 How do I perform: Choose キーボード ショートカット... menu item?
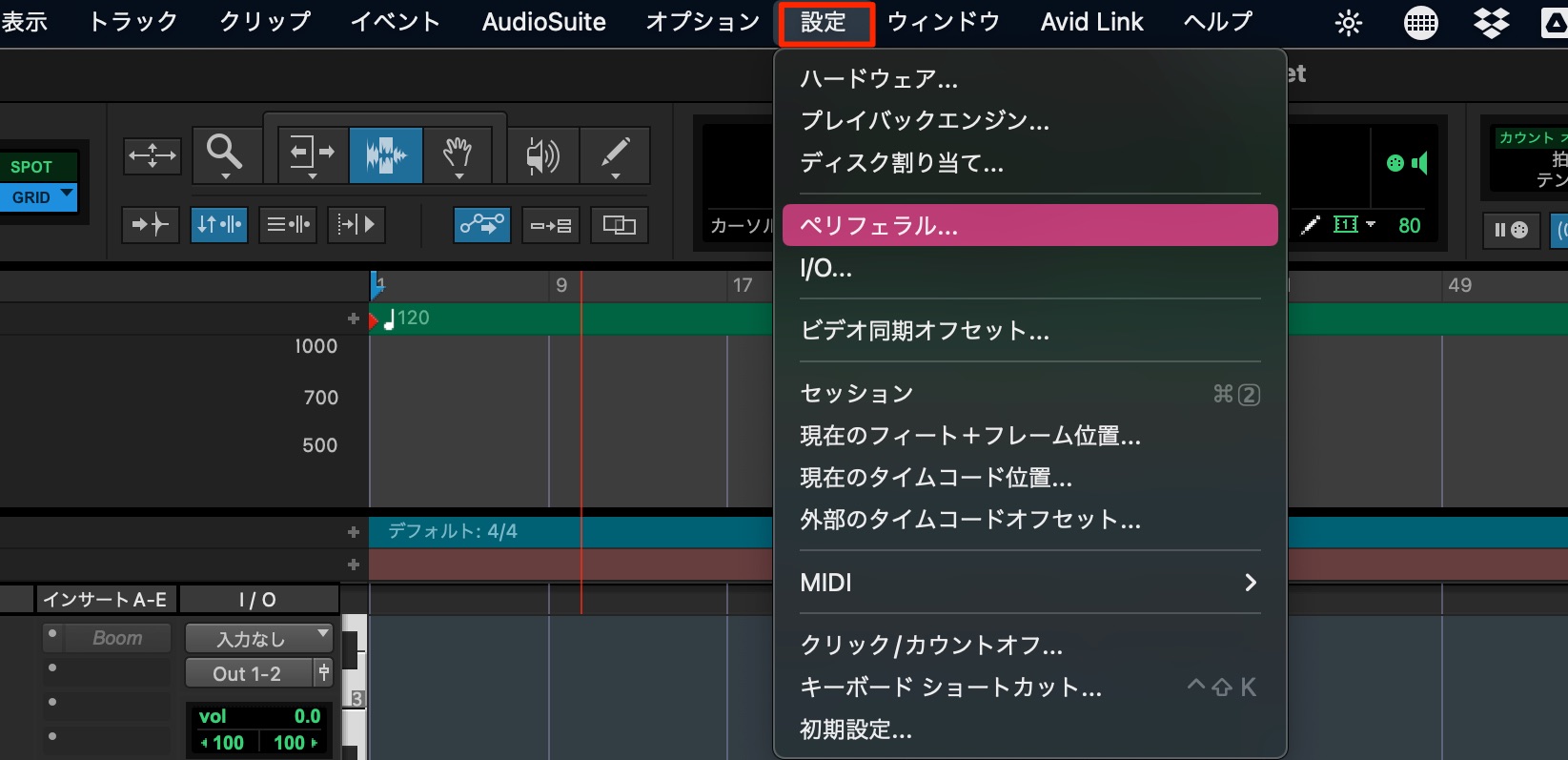[x=1029, y=688]
